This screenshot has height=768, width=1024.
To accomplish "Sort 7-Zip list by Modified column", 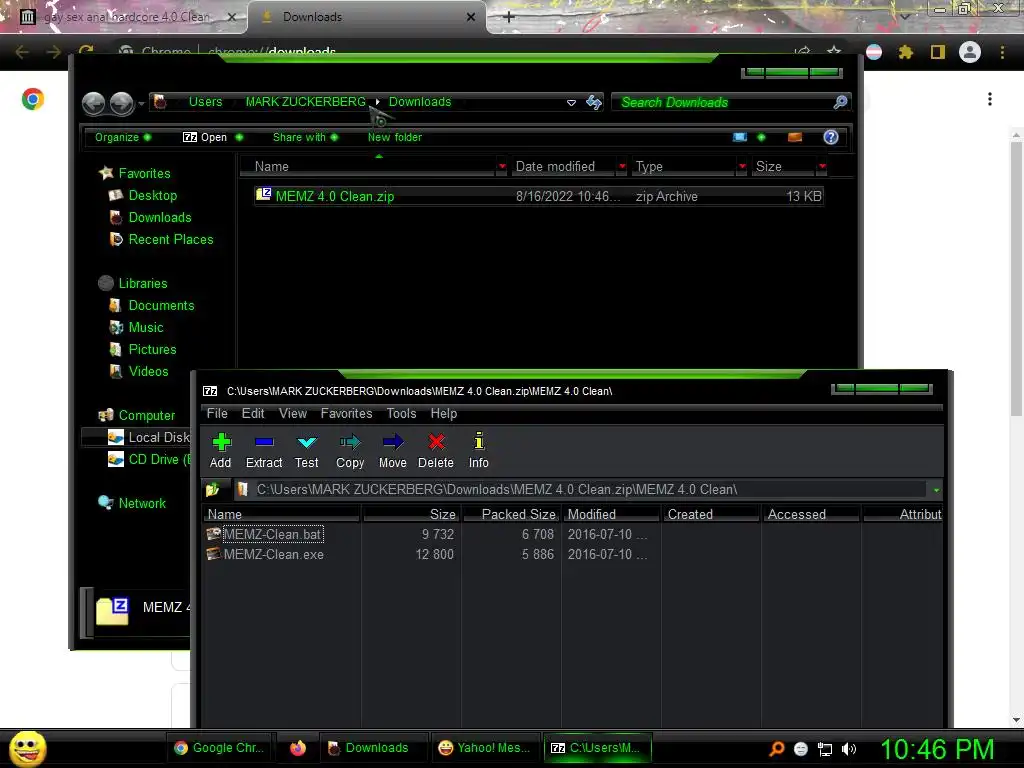I will pyautogui.click(x=612, y=515).
